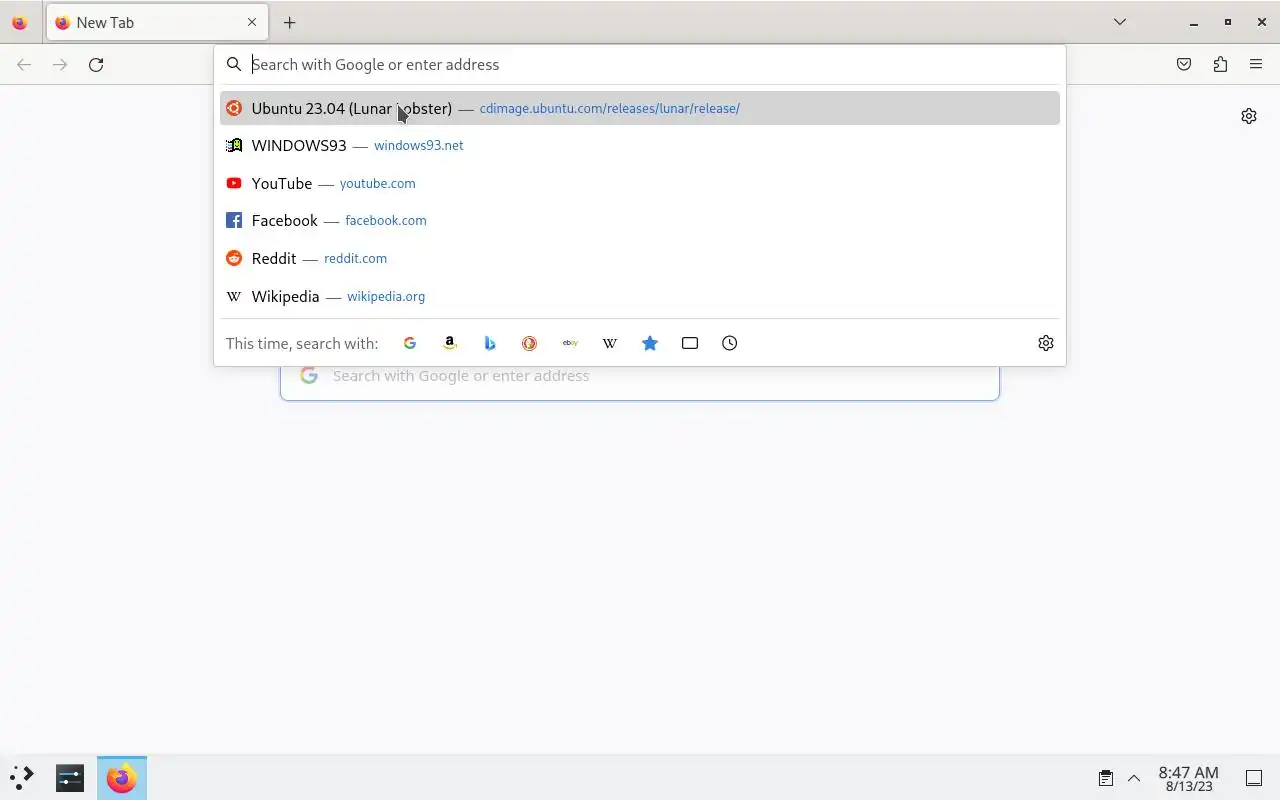This screenshot has width=1280, height=800.
Task: Expand hidden system tray icons
Action: tap(1134, 778)
